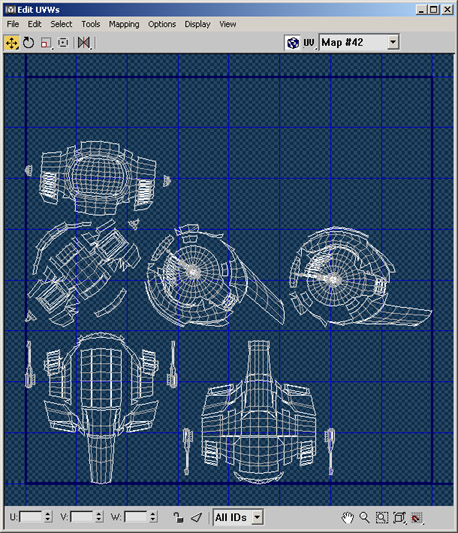Select the Move tool in toolbar
This screenshot has width=458, height=533.
pos(12,43)
